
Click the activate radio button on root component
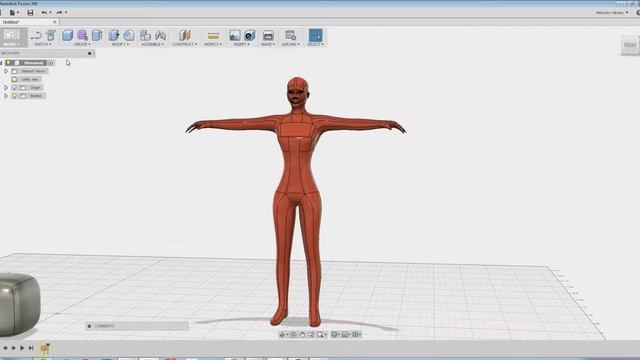coord(51,63)
